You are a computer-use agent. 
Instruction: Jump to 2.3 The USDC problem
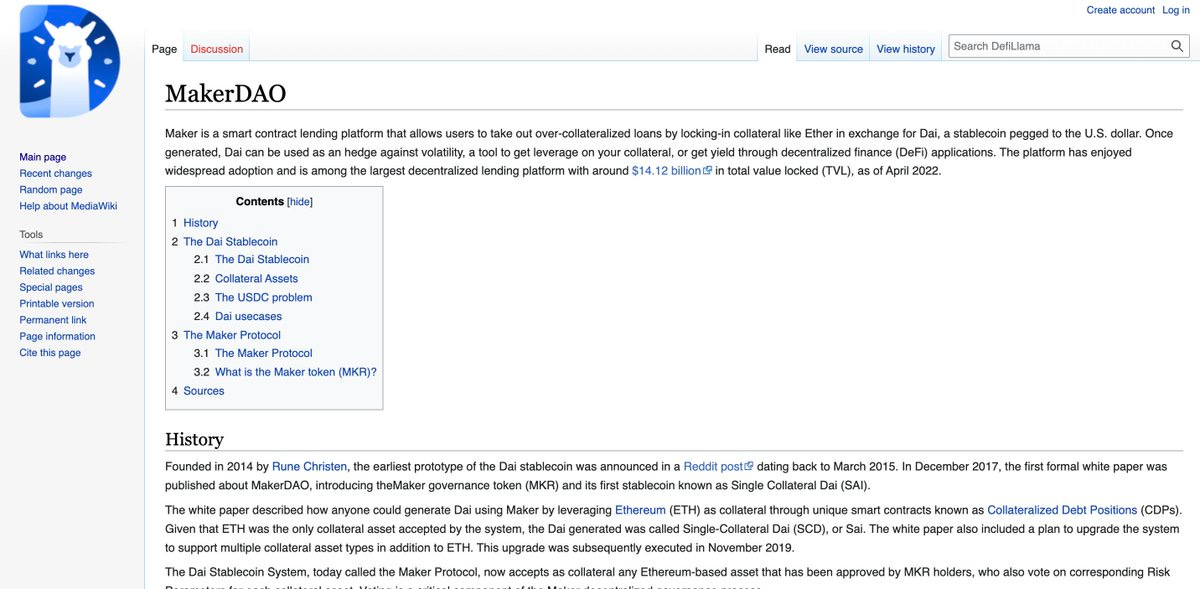253,298
